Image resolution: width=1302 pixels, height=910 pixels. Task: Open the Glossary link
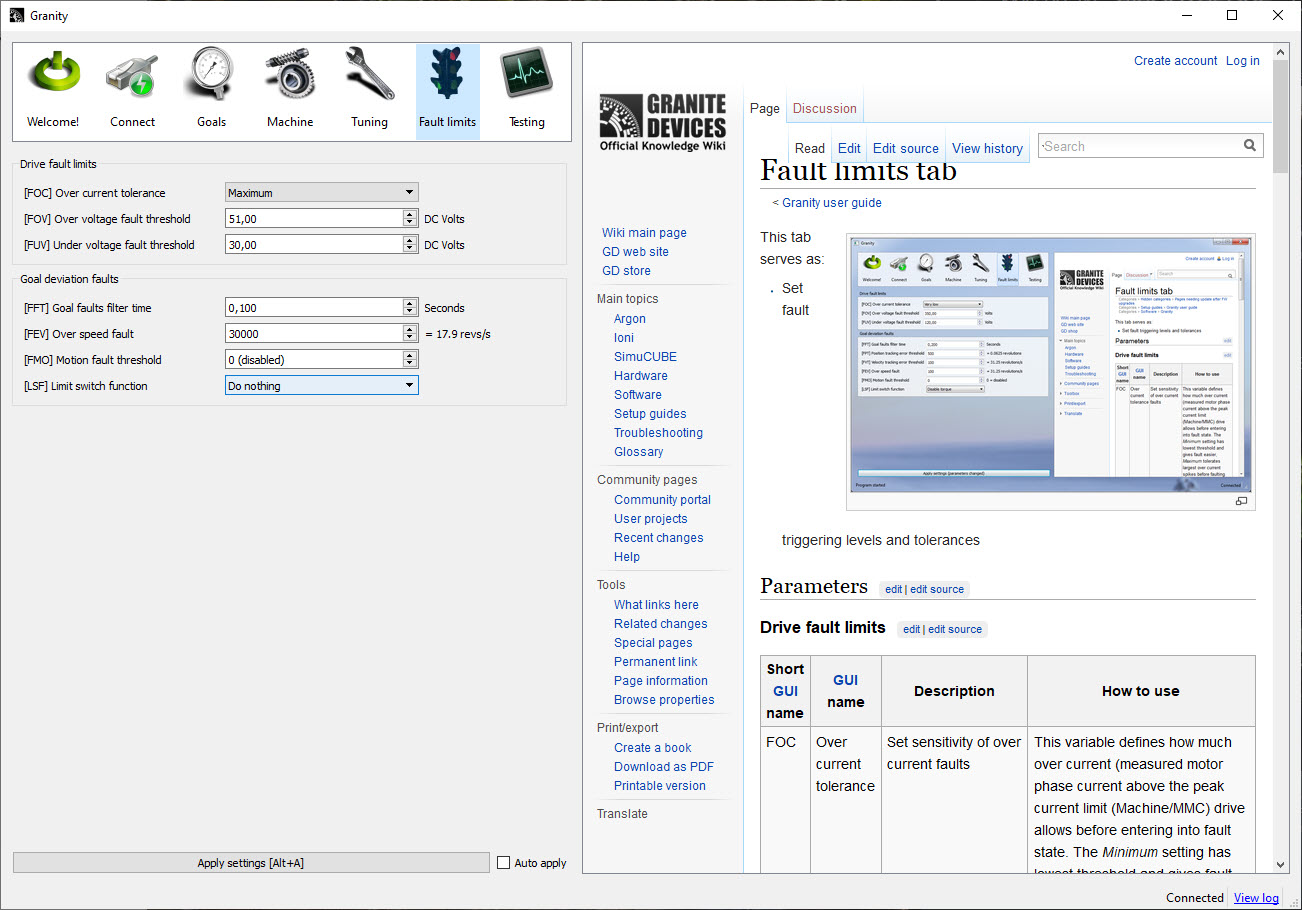point(639,452)
